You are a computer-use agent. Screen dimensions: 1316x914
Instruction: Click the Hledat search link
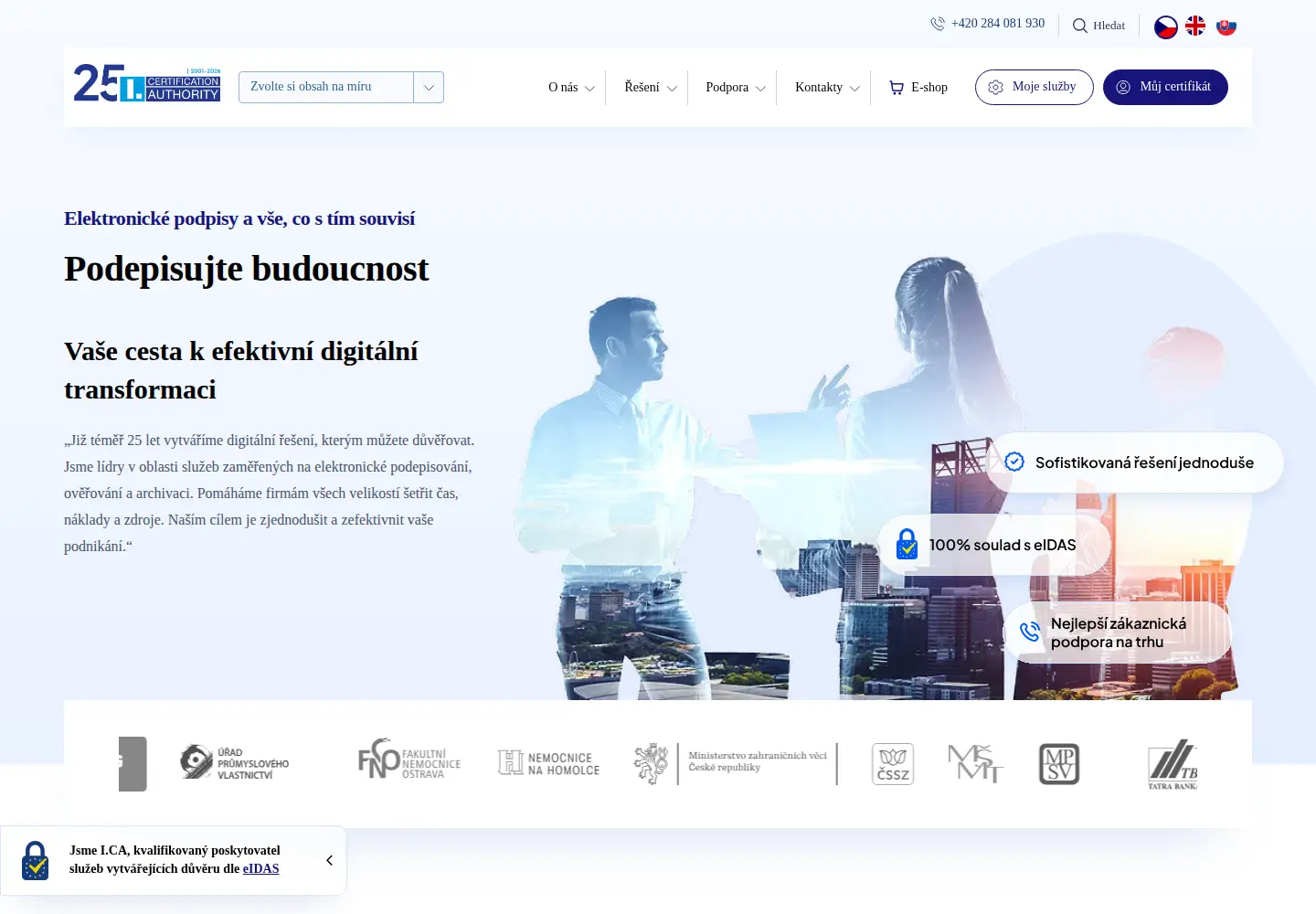click(x=1109, y=26)
